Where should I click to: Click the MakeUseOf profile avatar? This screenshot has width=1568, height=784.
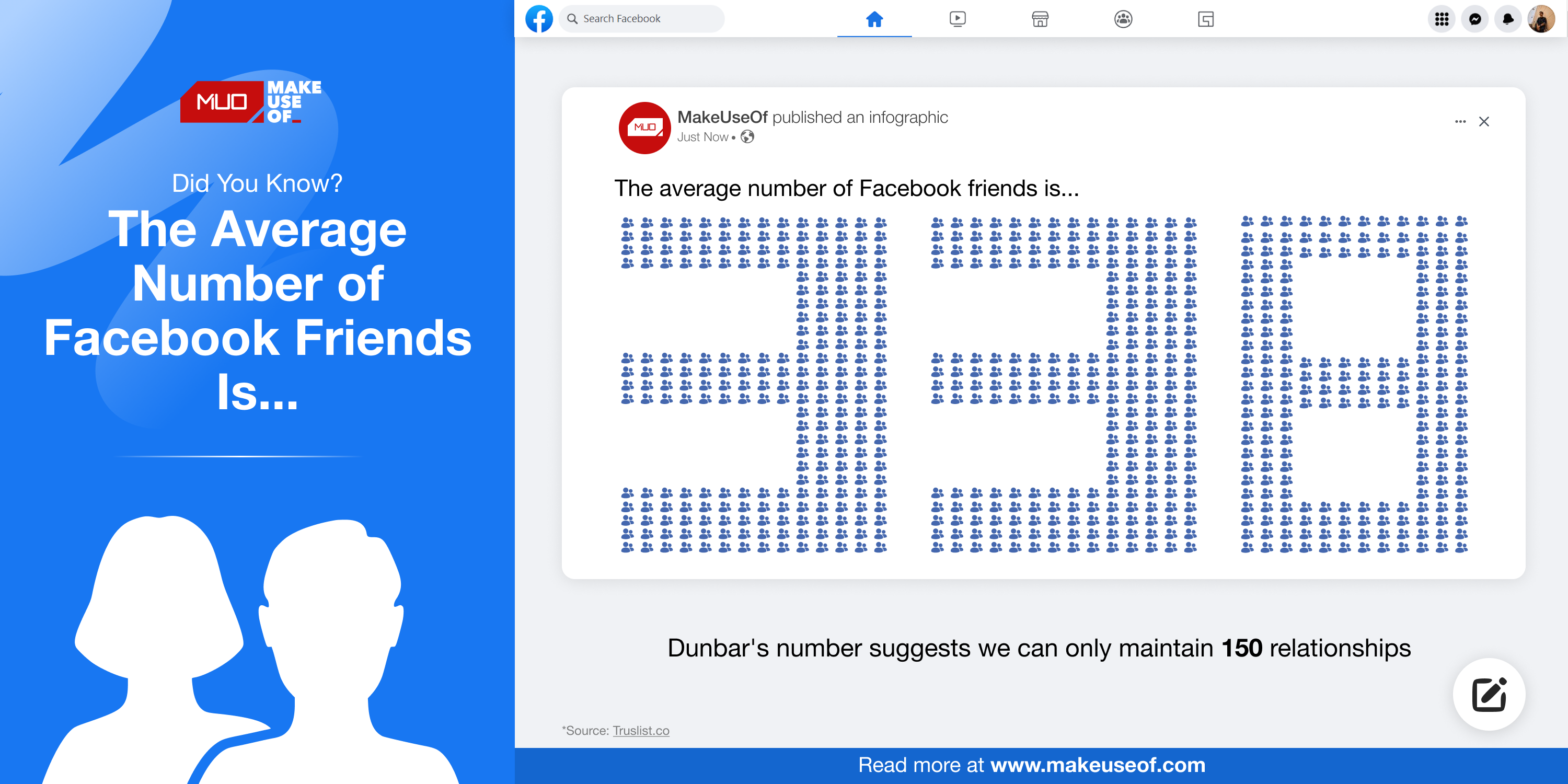pos(643,129)
